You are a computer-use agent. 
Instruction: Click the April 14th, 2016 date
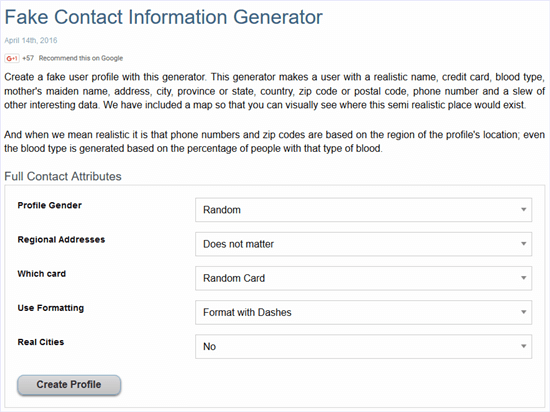coord(31,40)
